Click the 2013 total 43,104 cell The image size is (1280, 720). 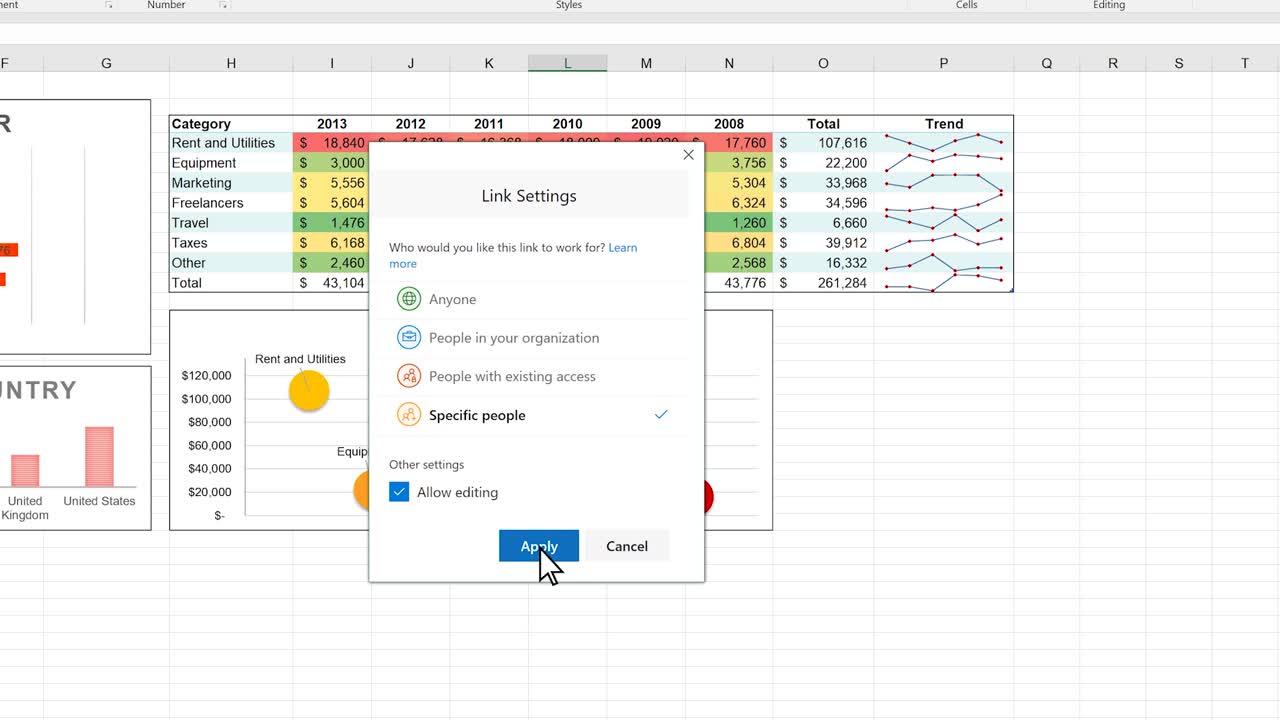pyautogui.click(x=332, y=283)
